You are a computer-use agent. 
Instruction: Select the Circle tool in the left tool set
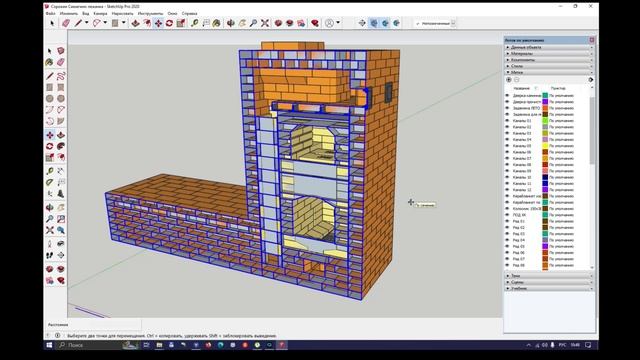[50, 98]
